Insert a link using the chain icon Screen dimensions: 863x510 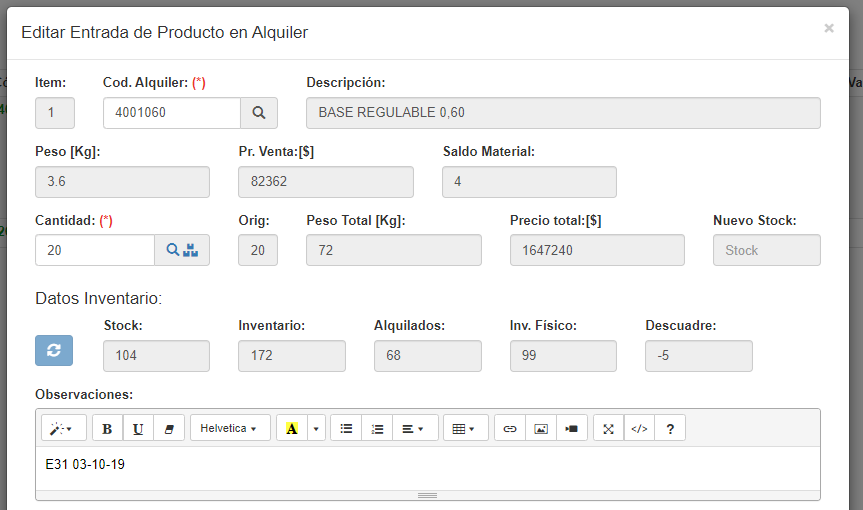click(x=510, y=428)
